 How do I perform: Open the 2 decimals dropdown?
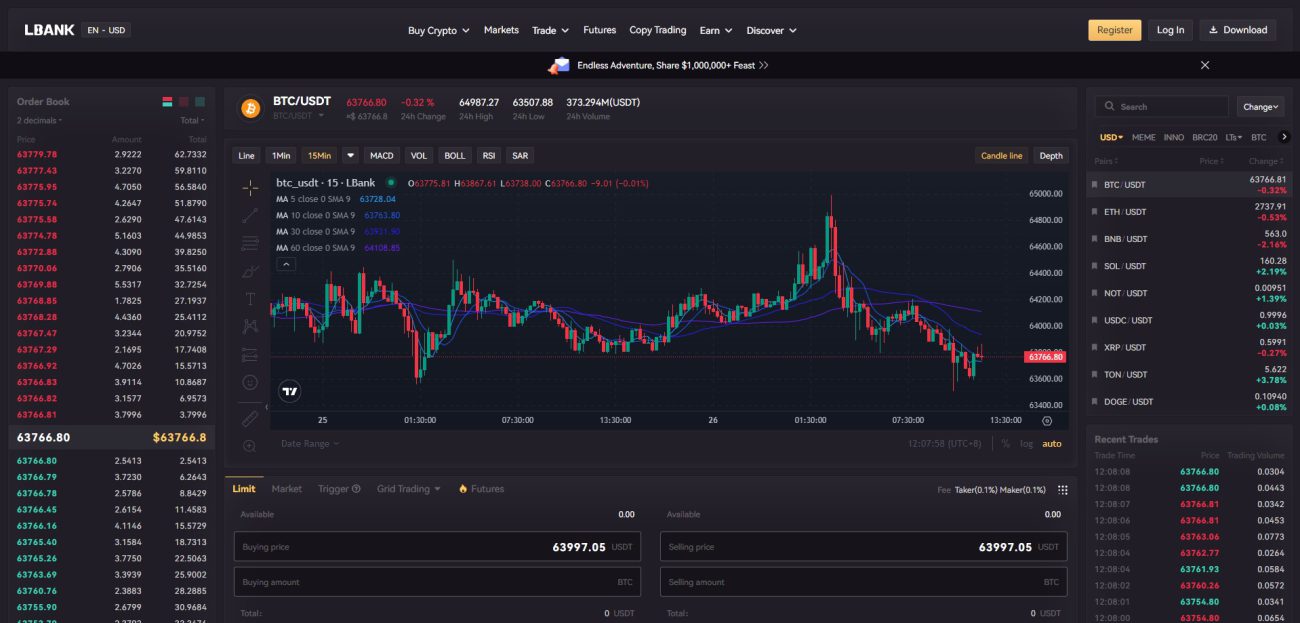pyautogui.click(x=40, y=121)
